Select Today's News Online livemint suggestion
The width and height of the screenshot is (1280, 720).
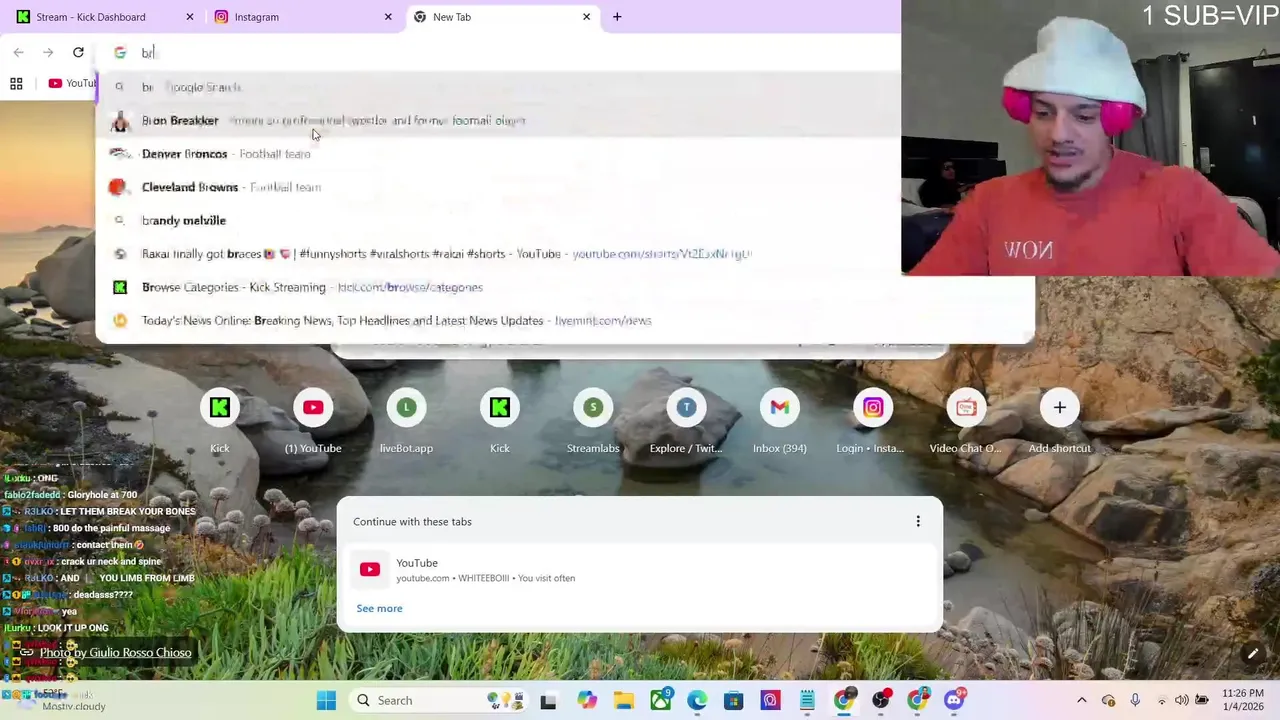click(x=565, y=320)
